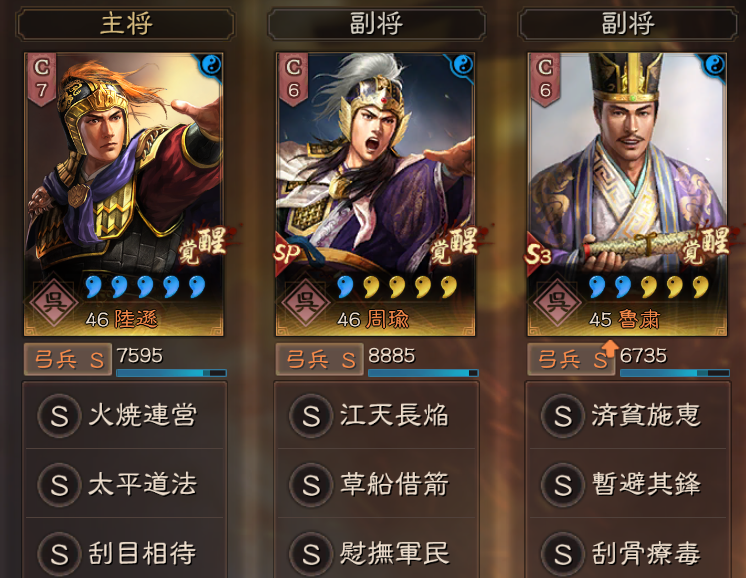Click the C7 cost badge on 陸遜's card
Image resolution: width=746 pixels, height=578 pixels.
pyautogui.click(x=41, y=79)
